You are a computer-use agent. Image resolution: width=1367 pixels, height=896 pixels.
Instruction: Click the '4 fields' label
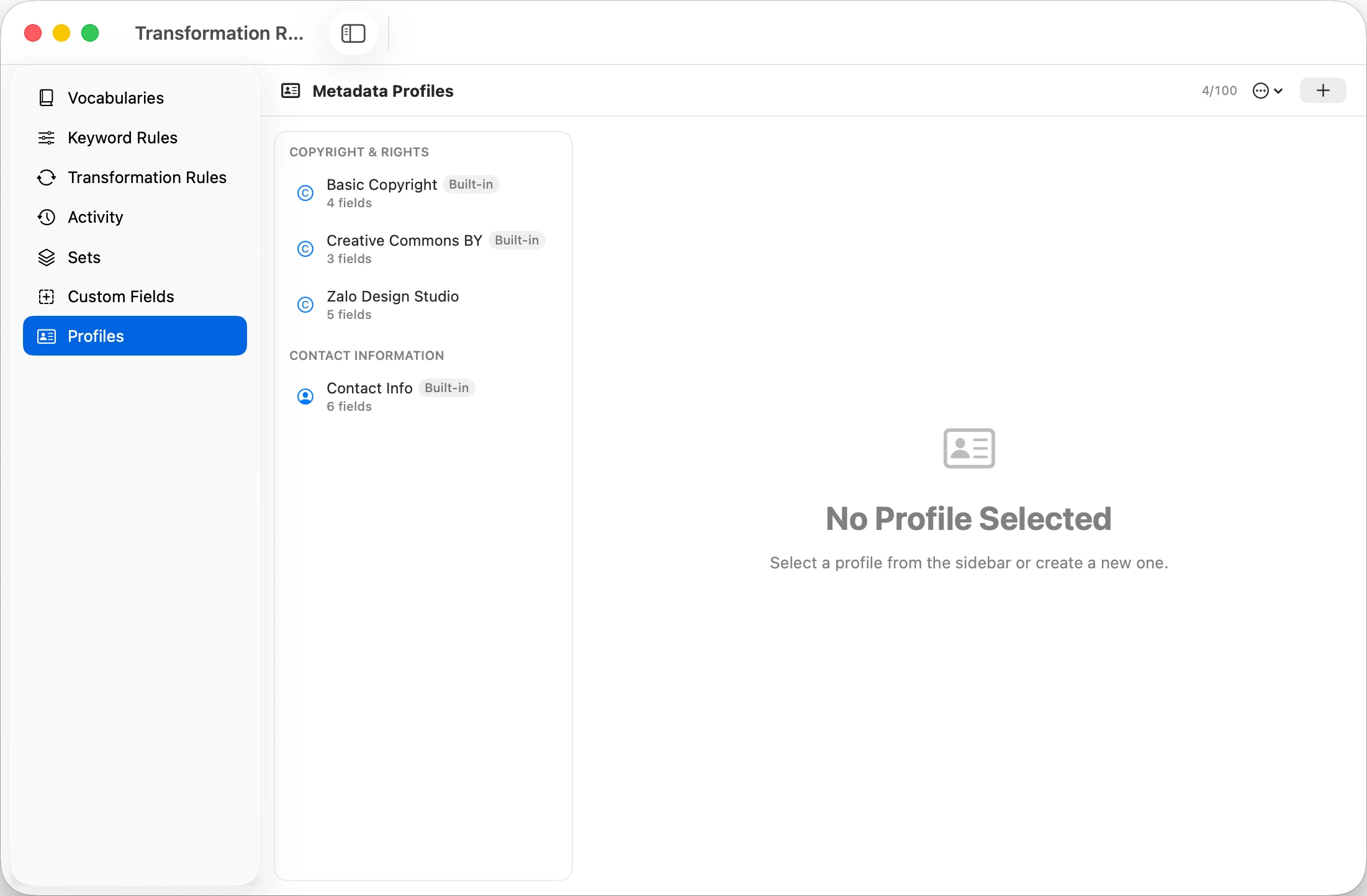[x=350, y=203]
